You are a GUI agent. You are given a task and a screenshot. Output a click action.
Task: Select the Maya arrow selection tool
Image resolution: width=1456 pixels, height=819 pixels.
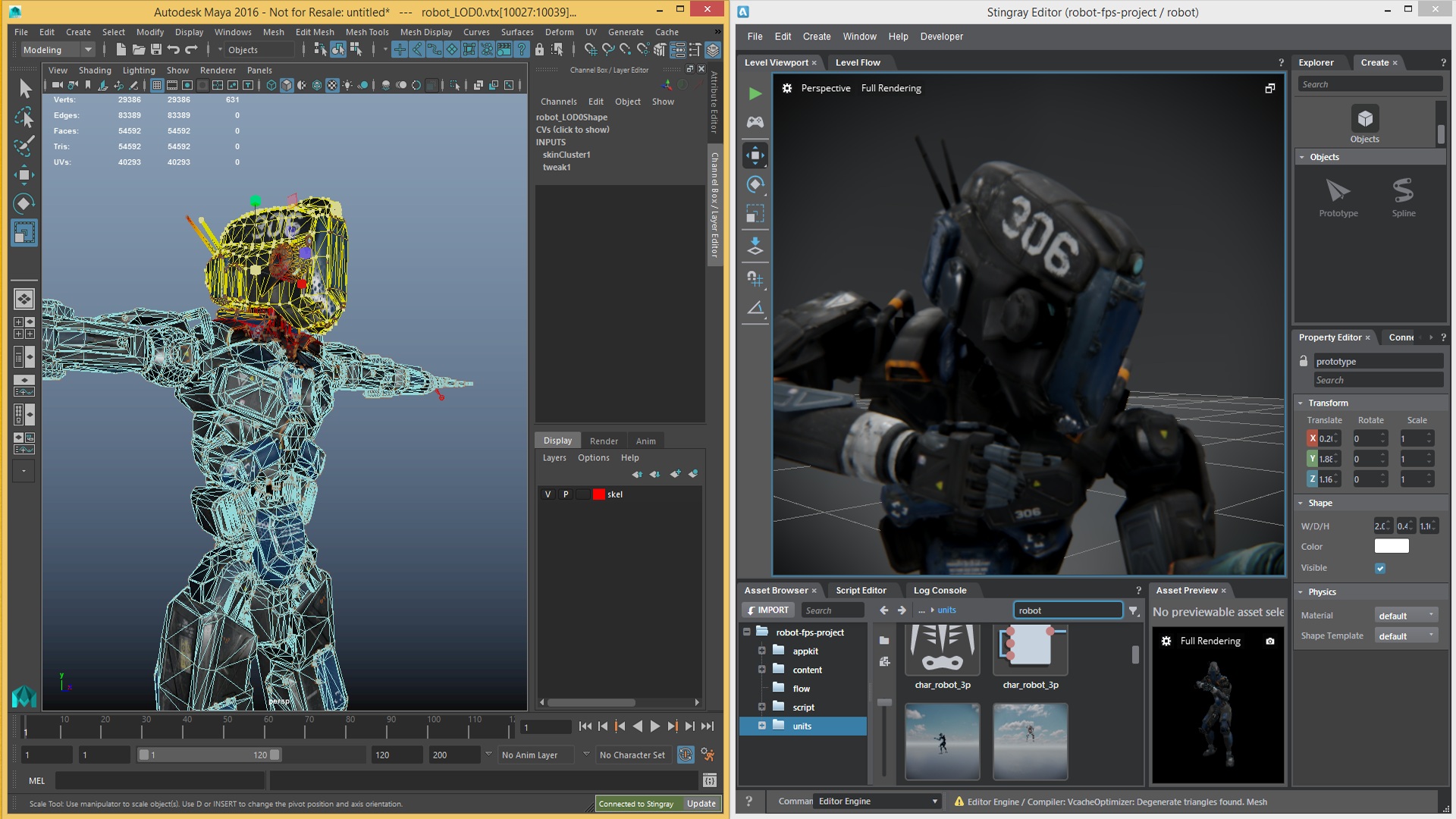[24, 89]
